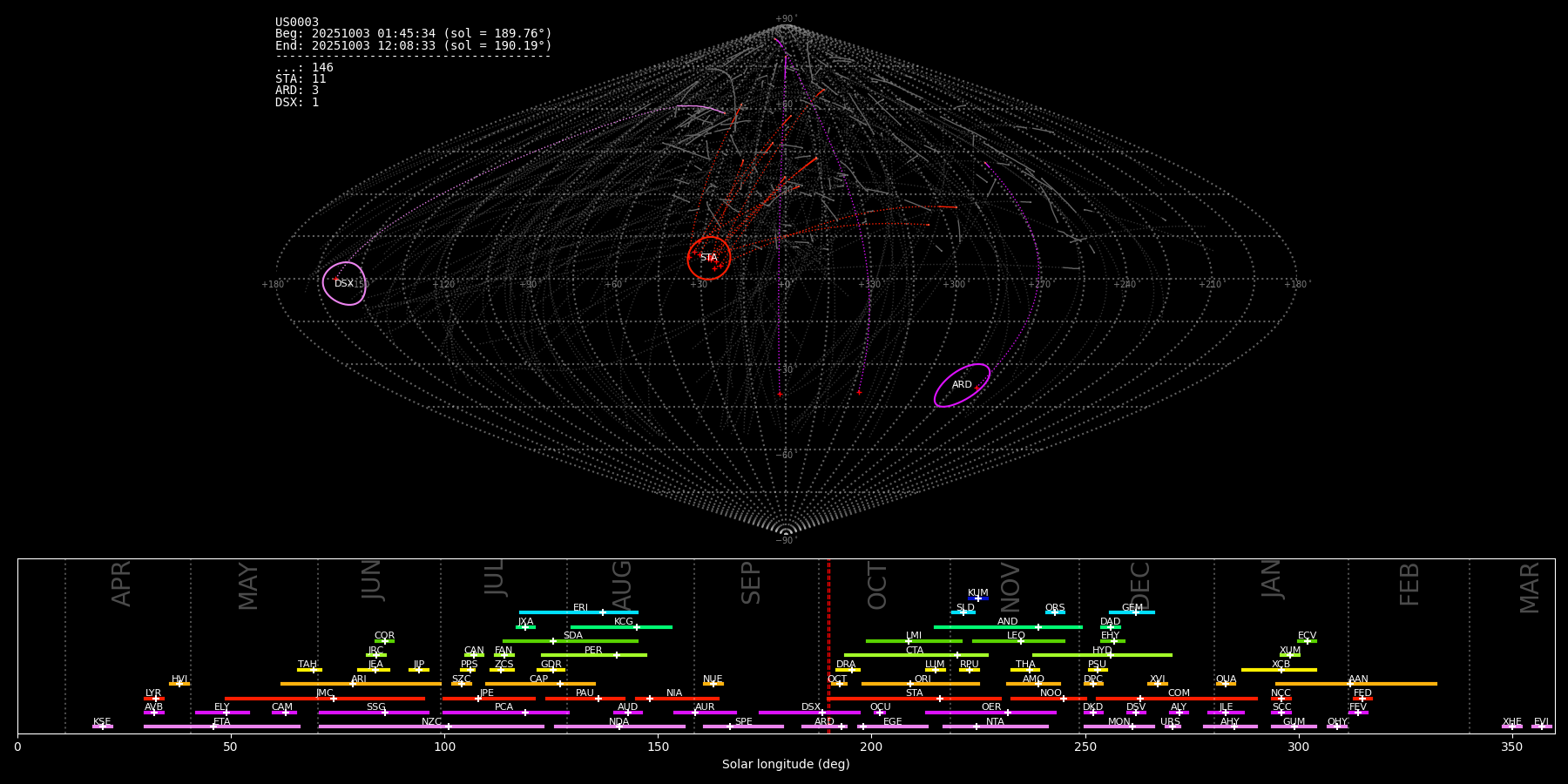
Task: Select the PAU shower bar in timeline
Action: tap(585, 699)
